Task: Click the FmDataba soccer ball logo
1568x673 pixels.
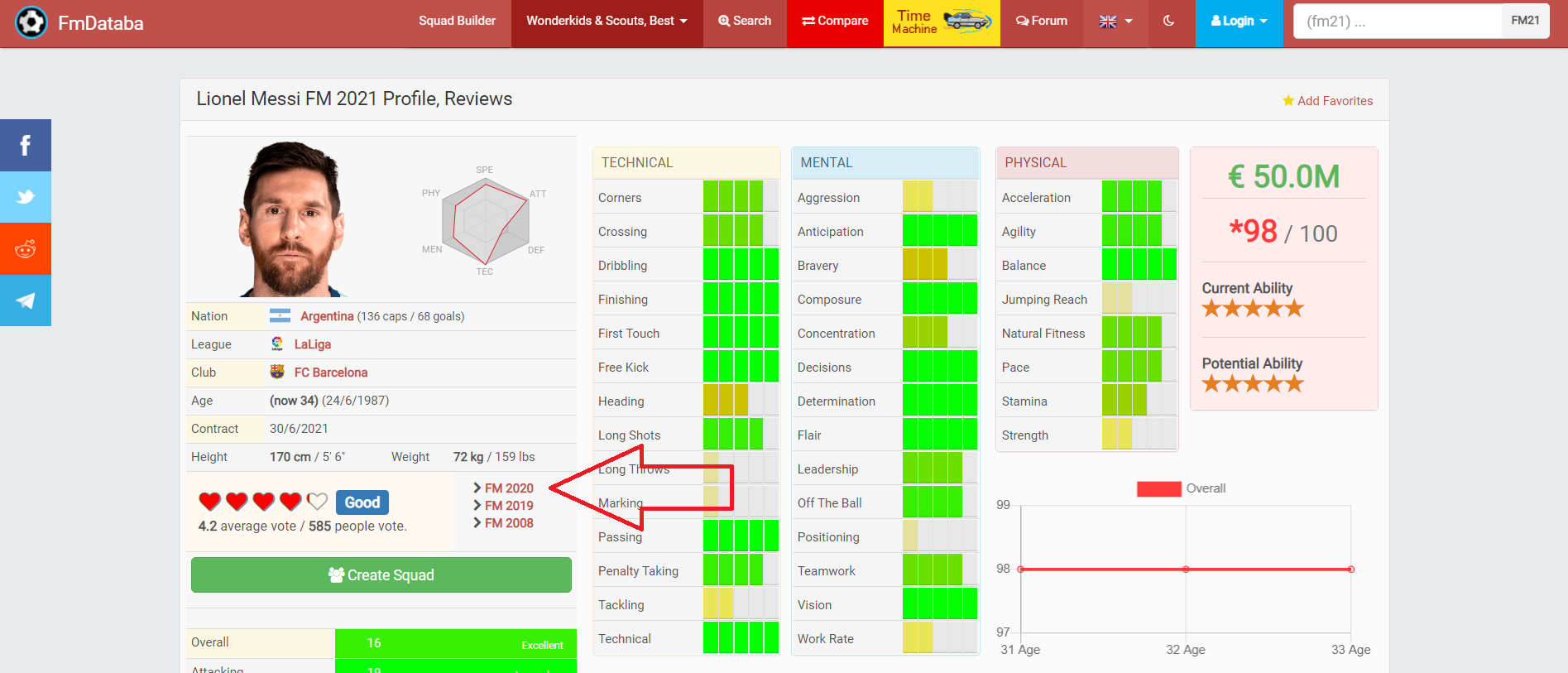Action: (31, 22)
